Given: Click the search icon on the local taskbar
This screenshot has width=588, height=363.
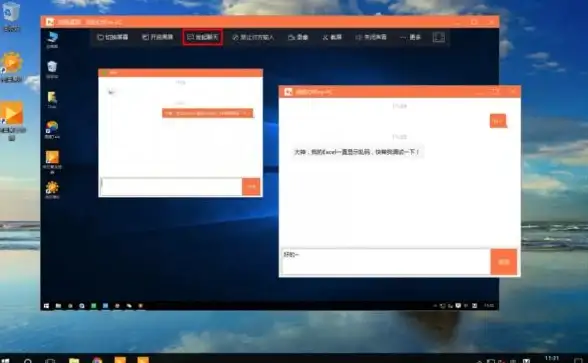Looking at the screenshot, I should (x=28, y=361).
